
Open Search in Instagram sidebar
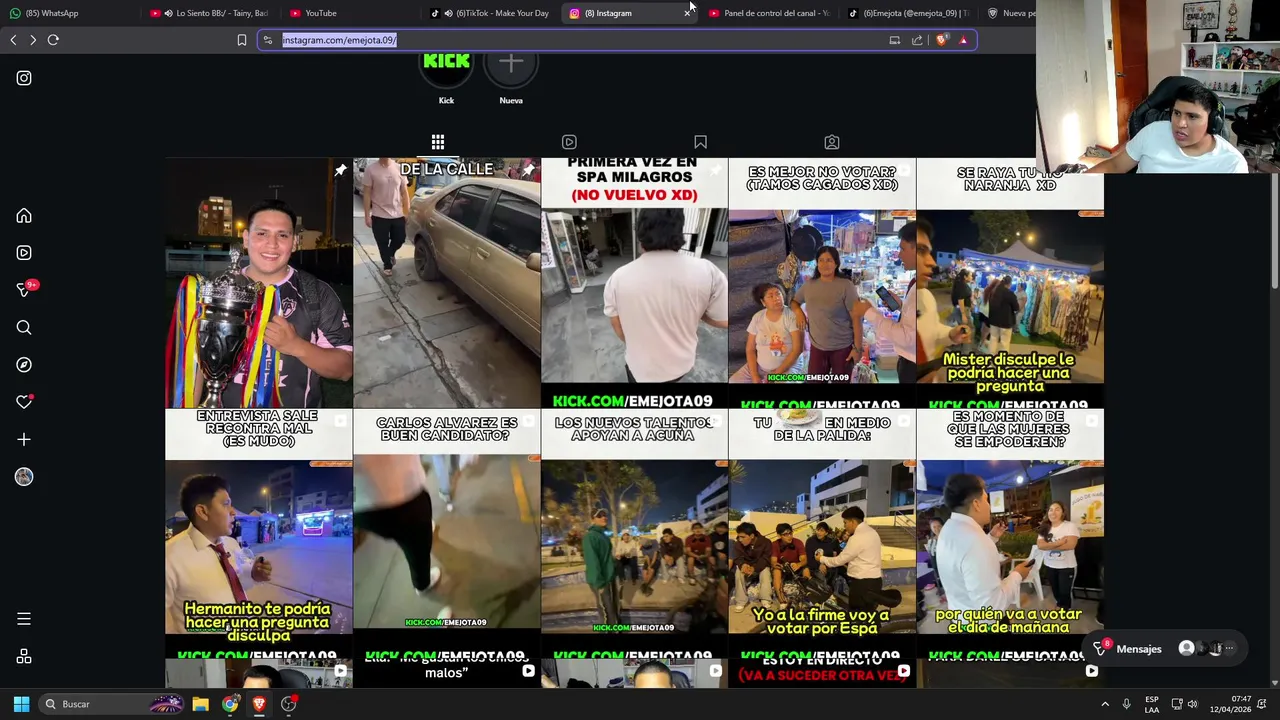[24, 328]
